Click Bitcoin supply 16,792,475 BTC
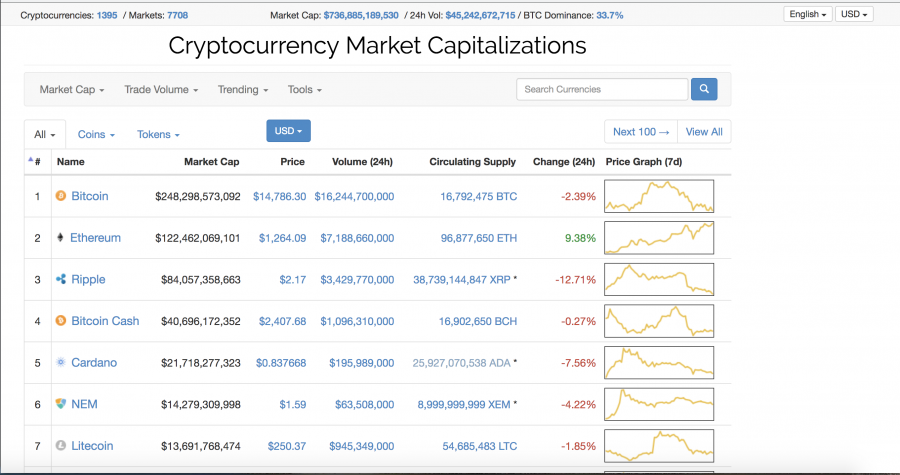 479,197
